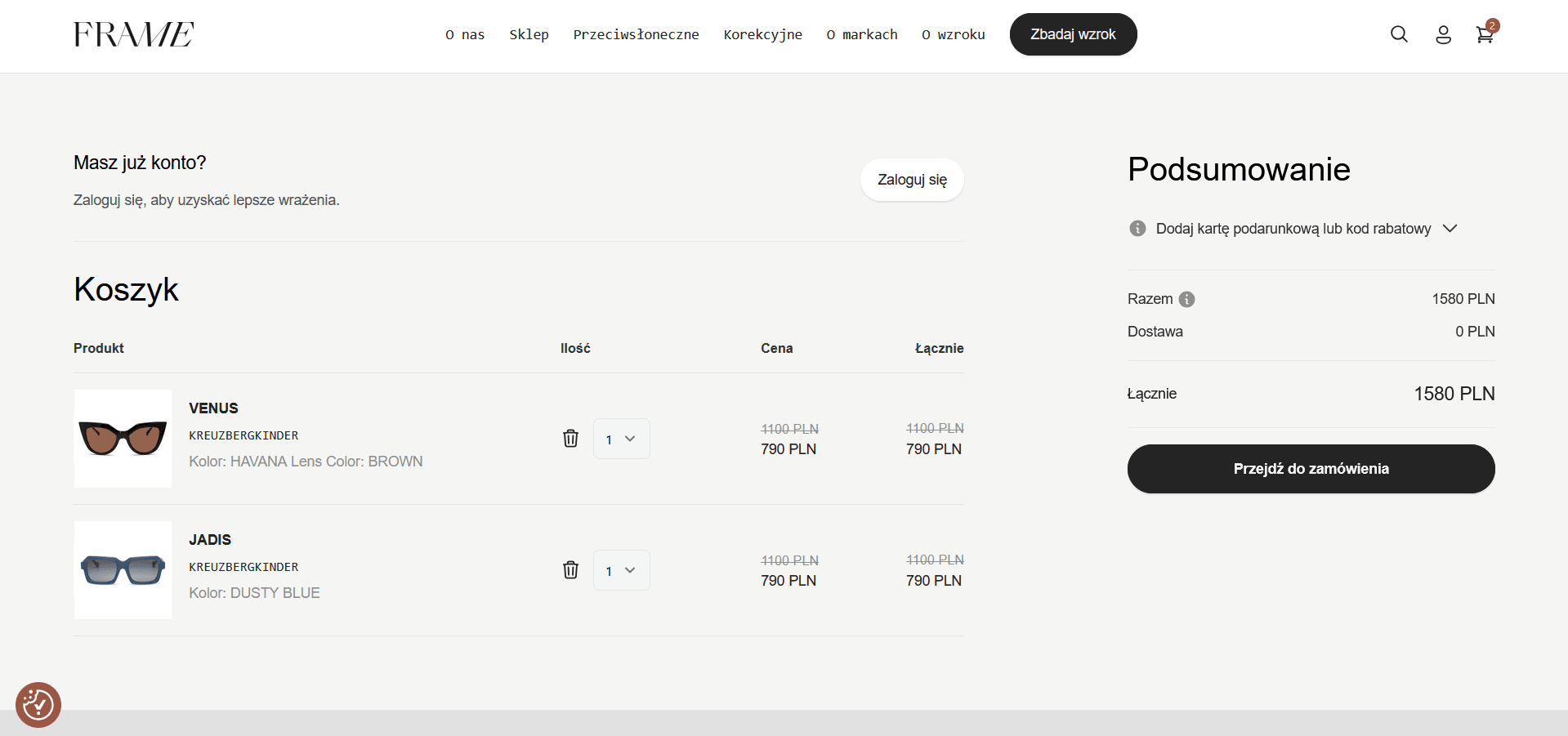Open Przeciwsłoneczne menu item
The width and height of the screenshot is (1568, 736).
coord(636,34)
